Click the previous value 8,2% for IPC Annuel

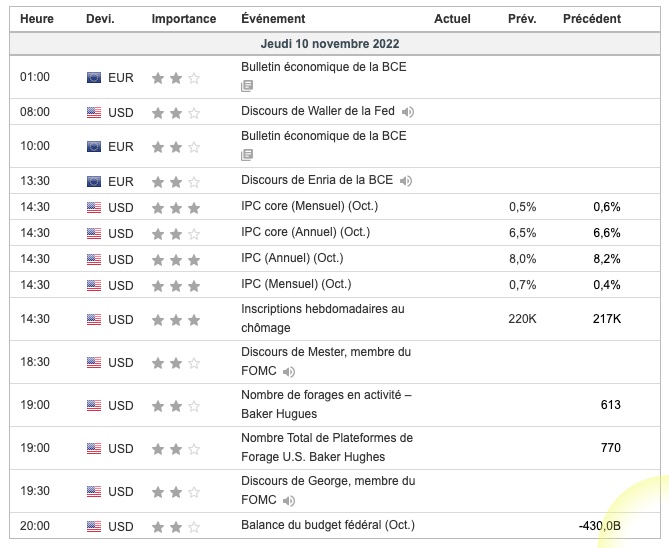(x=606, y=259)
